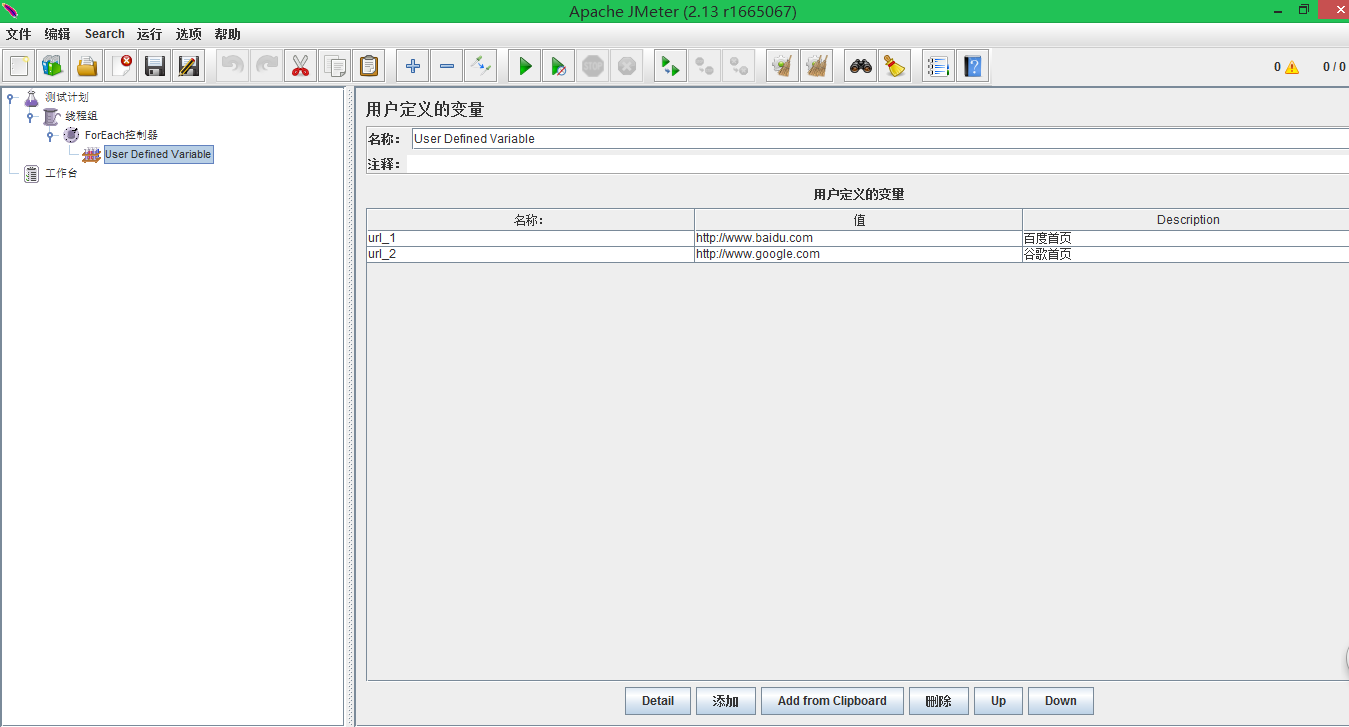The width and height of the screenshot is (1349, 727).
Task: Click the http://www.baidu.com value cell
Action: 859,238
